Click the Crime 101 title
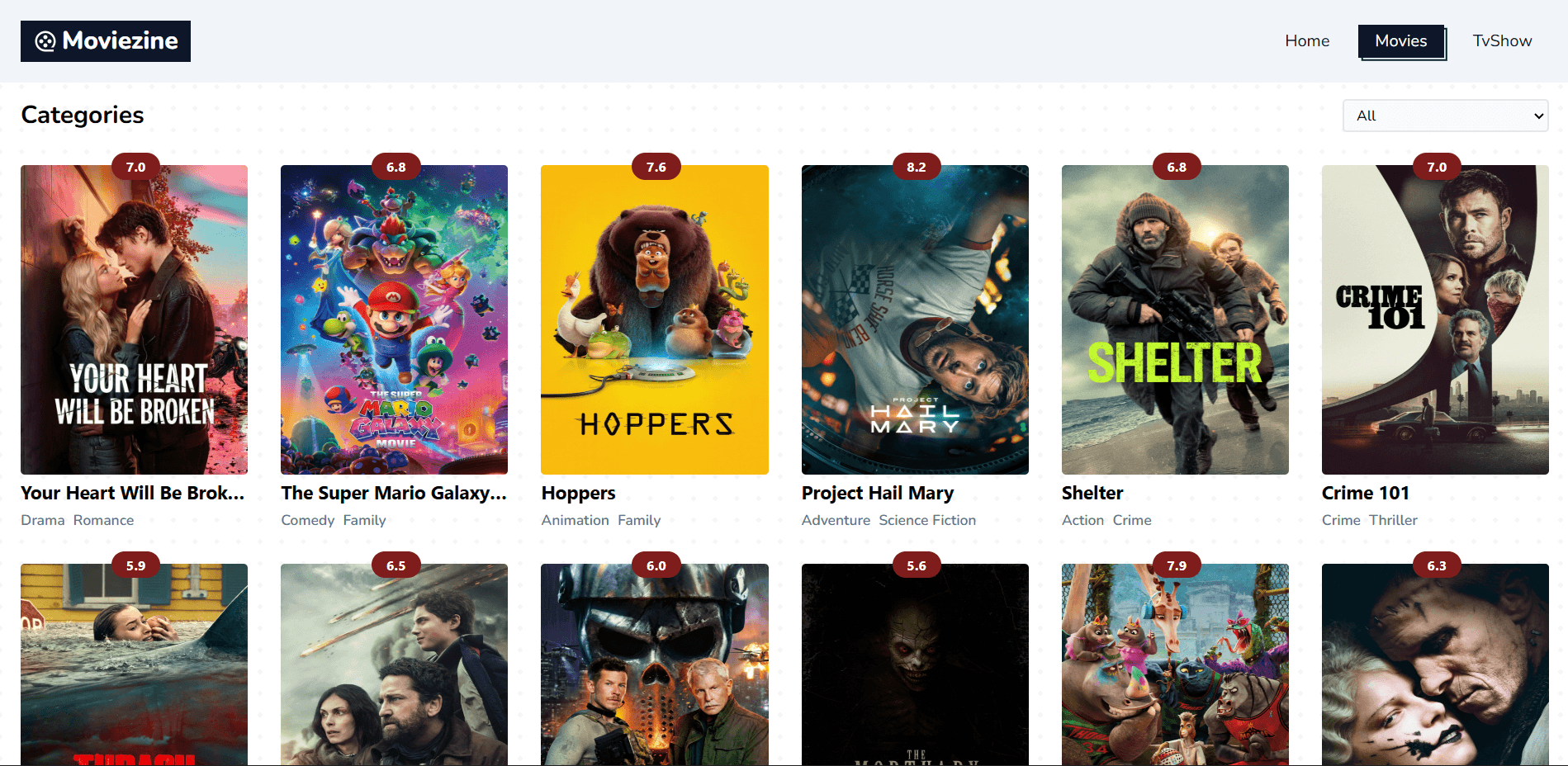Image resolution: width=1568 pixels, height=766 pixels. click(x=1366, y=493)
